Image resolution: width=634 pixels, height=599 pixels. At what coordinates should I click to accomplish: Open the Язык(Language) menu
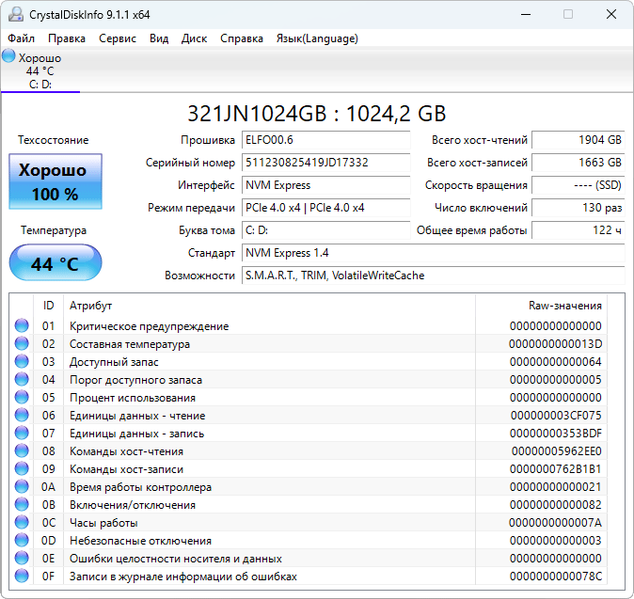coord(316,38)
